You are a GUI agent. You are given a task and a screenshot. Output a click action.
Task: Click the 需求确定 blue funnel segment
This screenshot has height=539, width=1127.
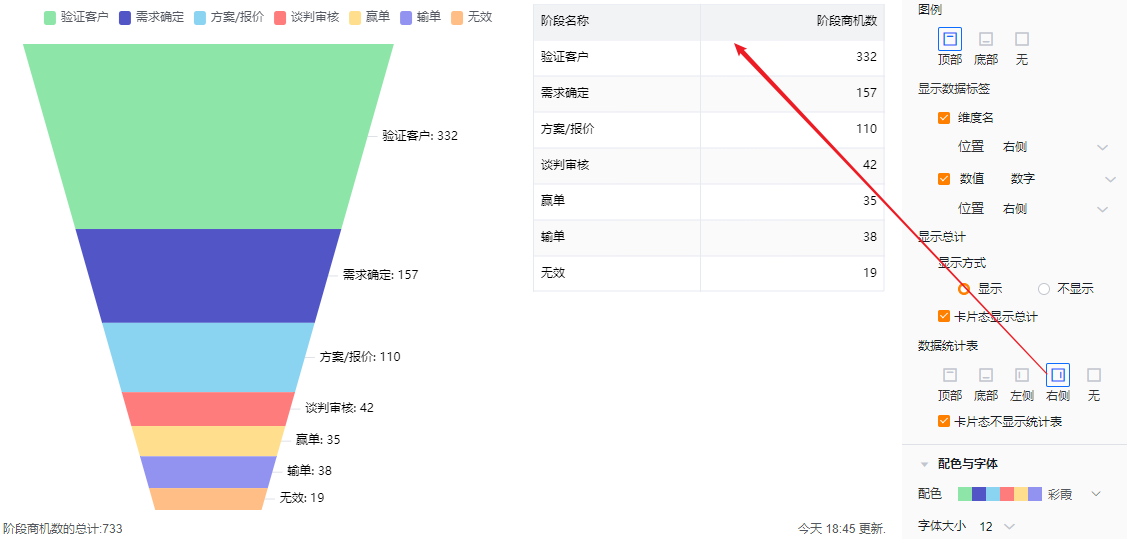(208, 276)
